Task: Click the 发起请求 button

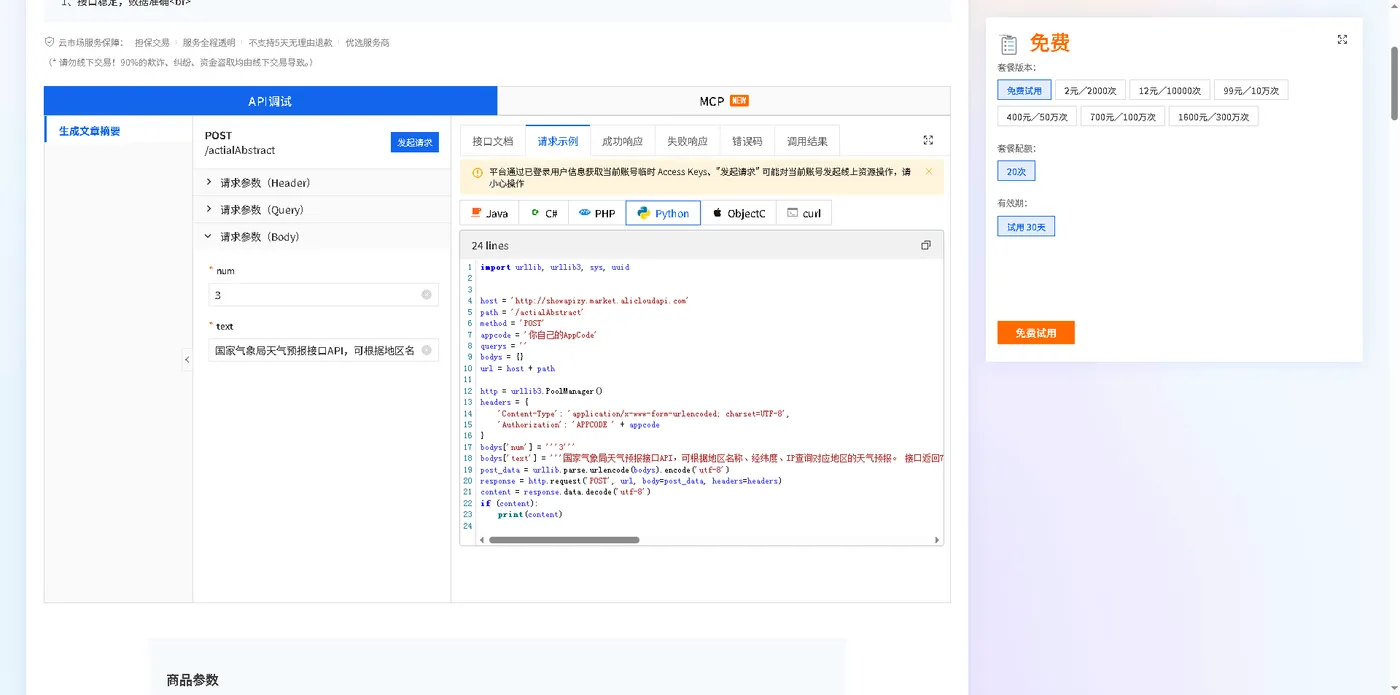Action: click(415, 142)
